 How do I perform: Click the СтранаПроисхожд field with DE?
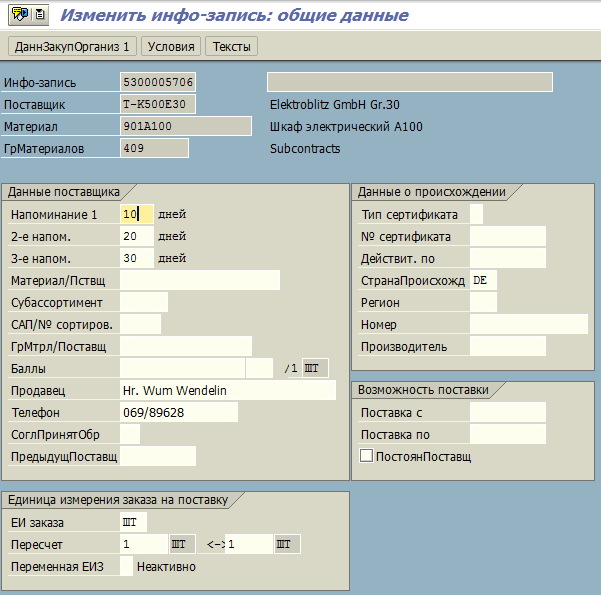(483, 280)
